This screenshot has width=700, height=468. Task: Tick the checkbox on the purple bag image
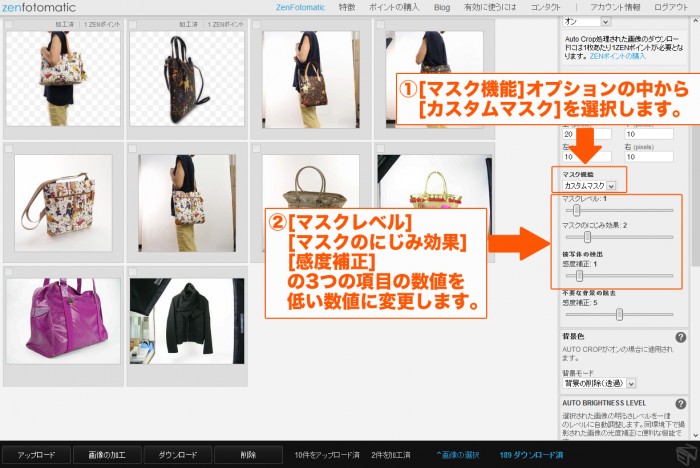point(9,272)
